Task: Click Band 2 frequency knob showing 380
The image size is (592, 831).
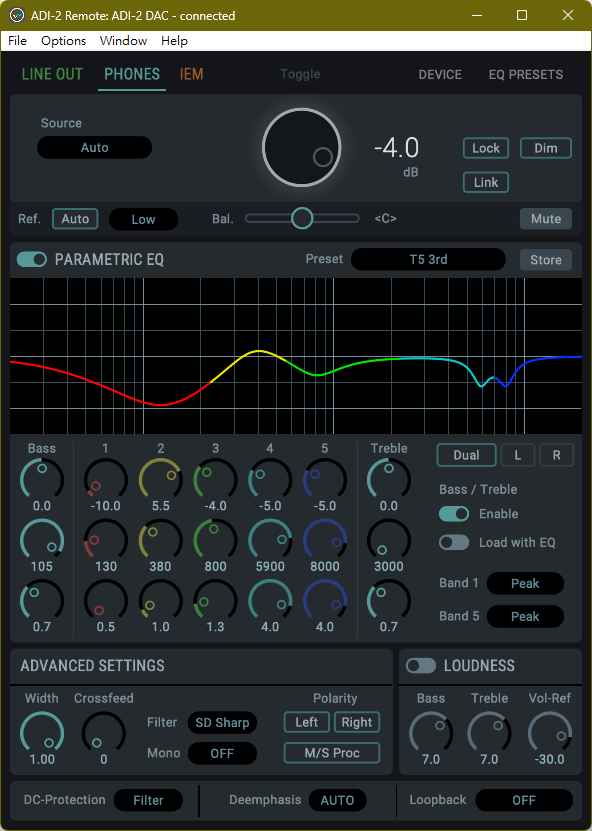Action: [161, 540]
